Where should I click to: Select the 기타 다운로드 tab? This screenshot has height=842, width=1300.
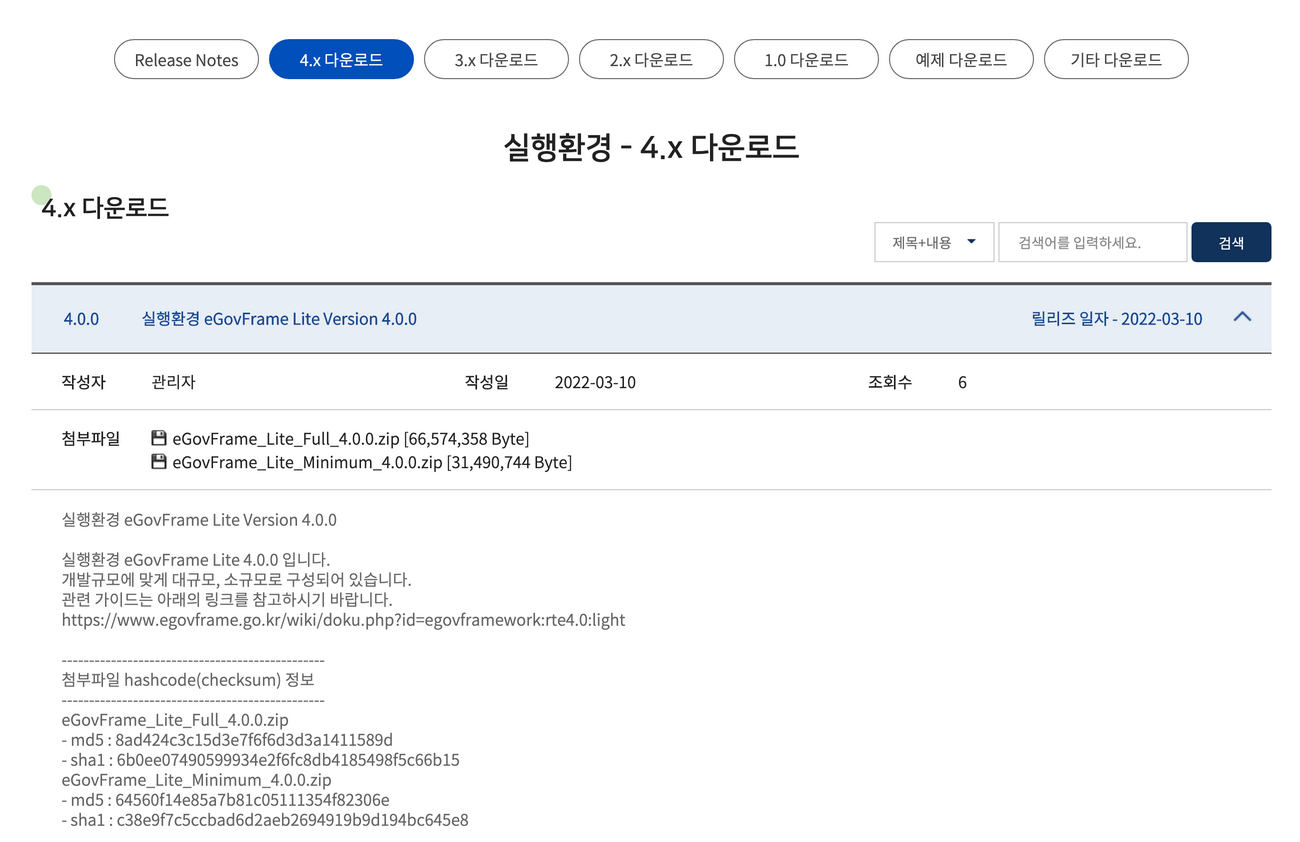(1116, 60)
